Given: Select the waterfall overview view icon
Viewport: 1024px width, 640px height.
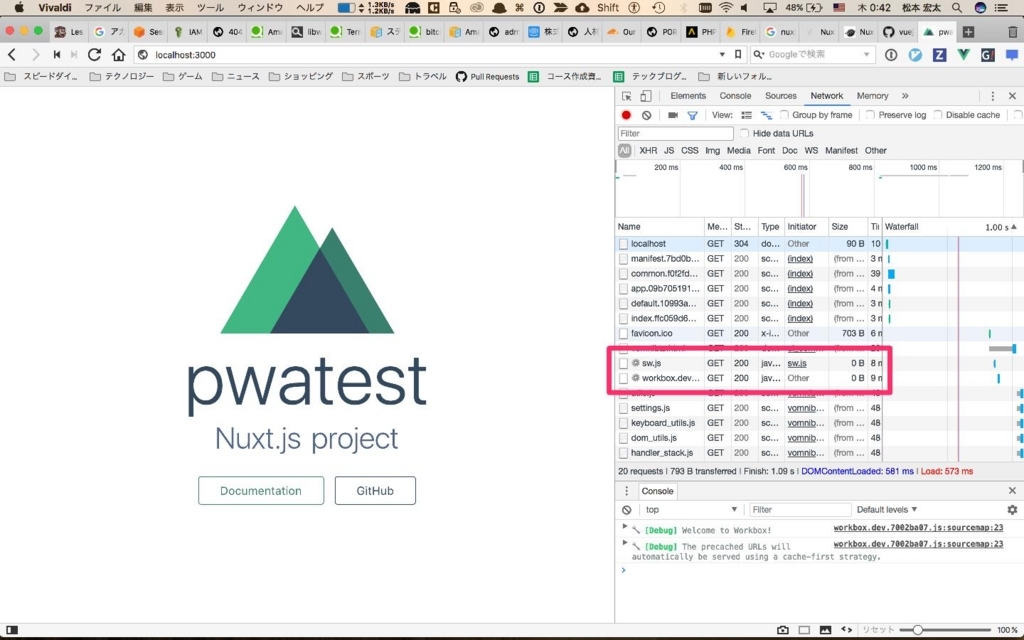Looking at the screenshot, I should pyautogui.click(x=766, y=115).
